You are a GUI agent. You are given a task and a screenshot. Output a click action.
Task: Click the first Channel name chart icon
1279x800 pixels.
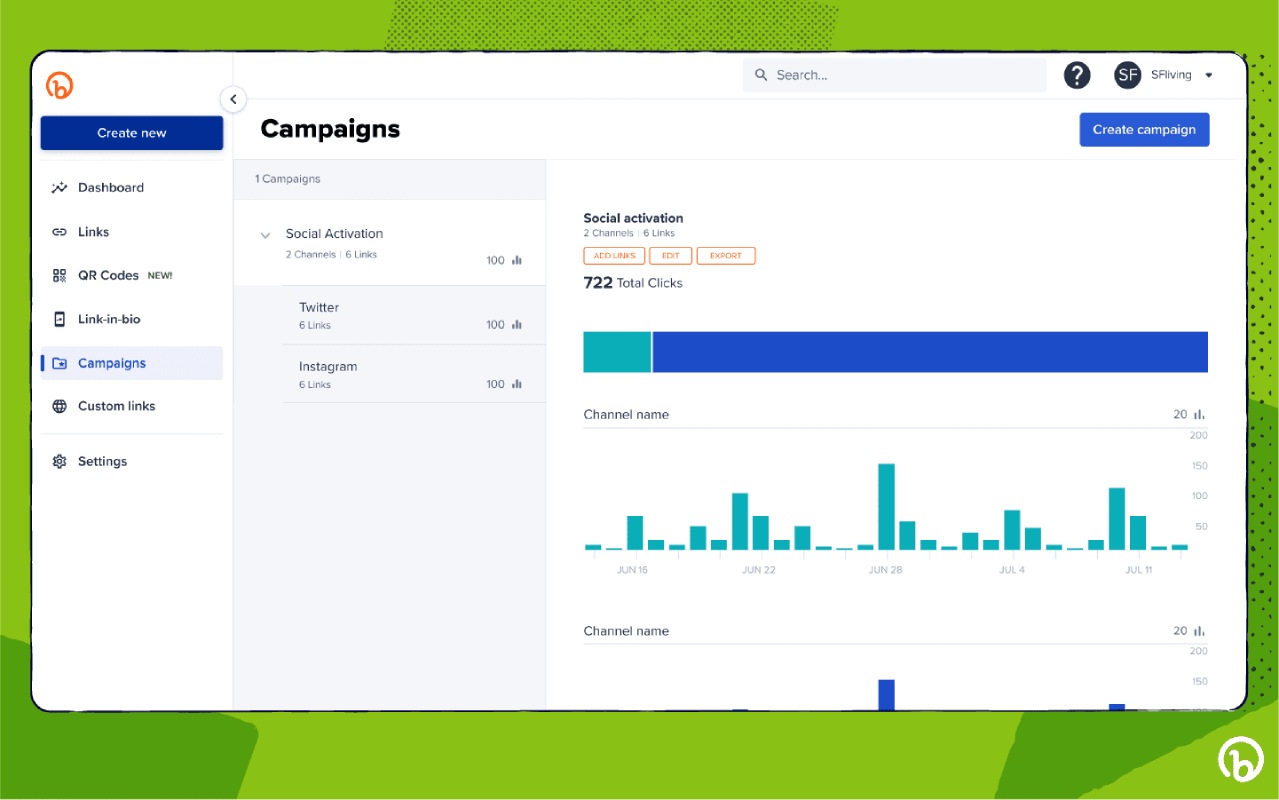point(1199,414)
